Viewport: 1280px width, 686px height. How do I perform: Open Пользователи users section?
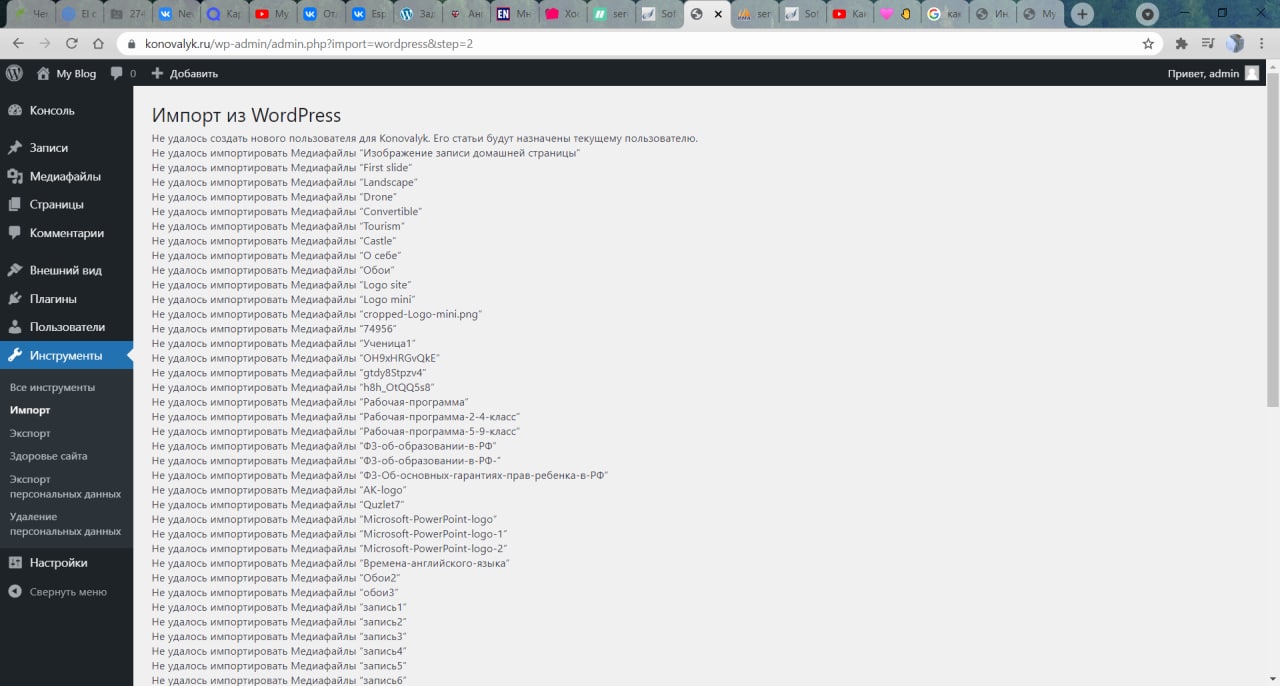point(66,327)
